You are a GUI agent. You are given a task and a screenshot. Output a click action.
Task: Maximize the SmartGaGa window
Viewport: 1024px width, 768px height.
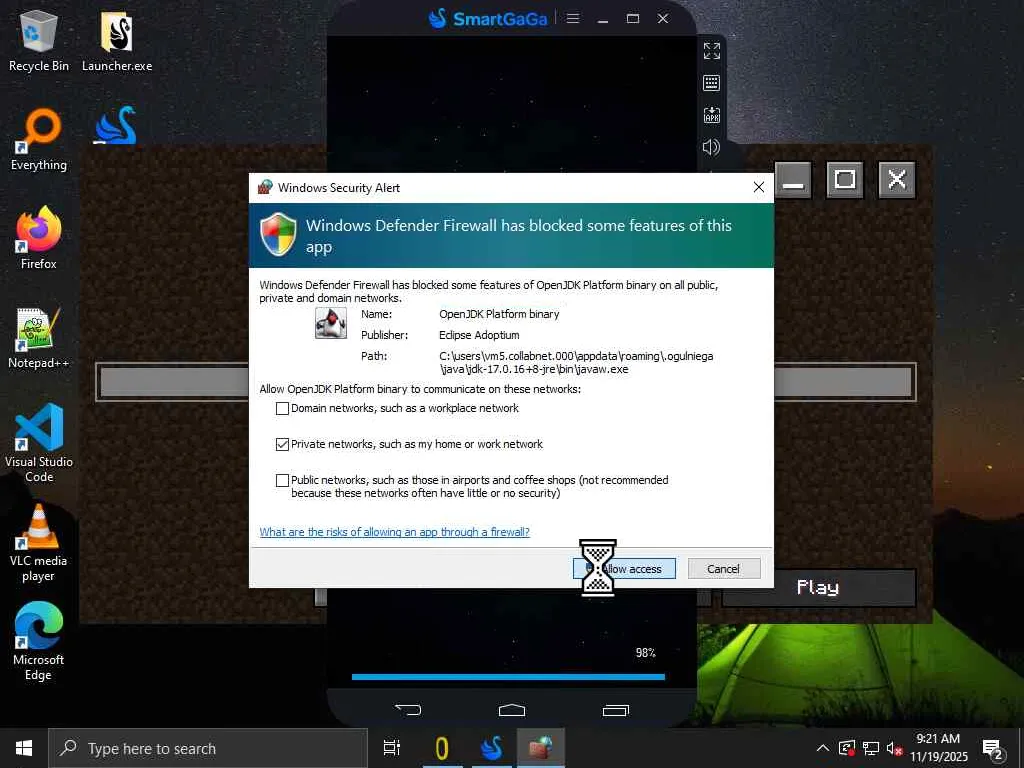click(x=633, y=18)
